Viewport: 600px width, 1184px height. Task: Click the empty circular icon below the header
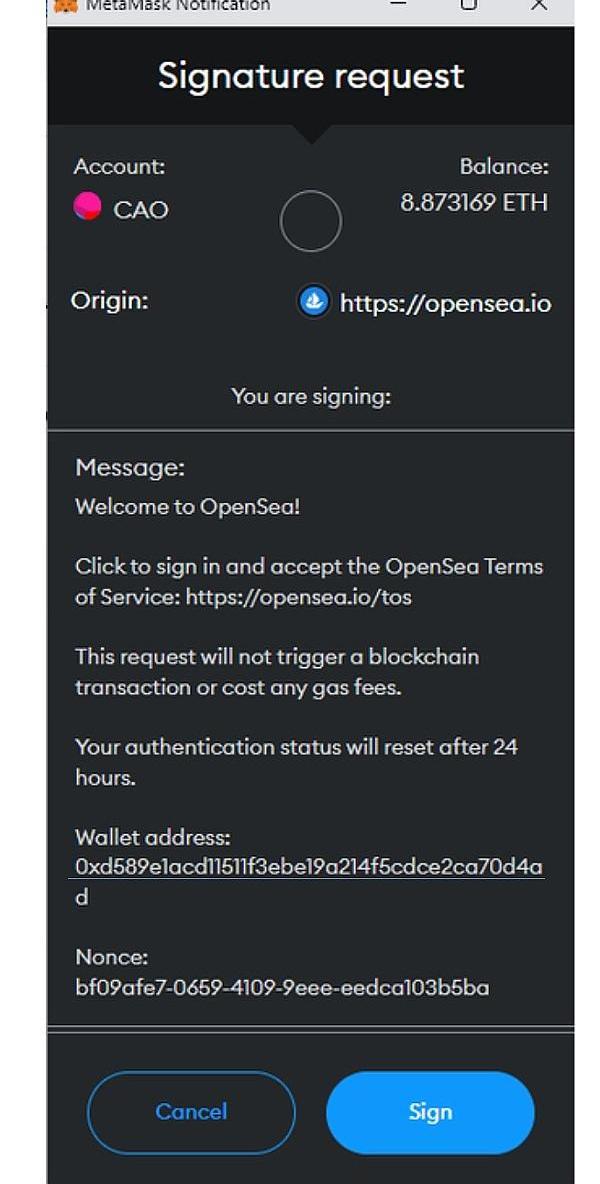(310, 221)
